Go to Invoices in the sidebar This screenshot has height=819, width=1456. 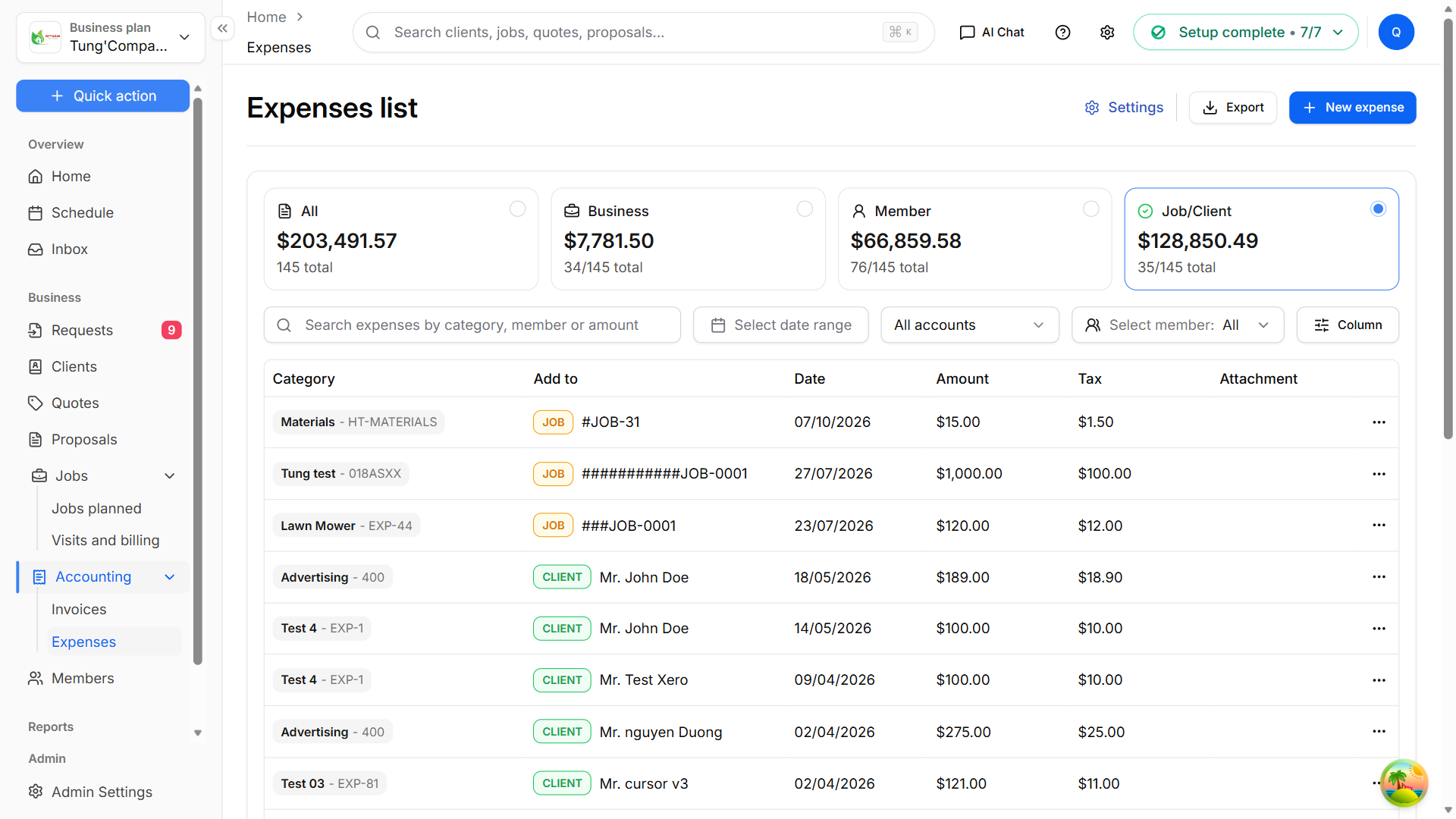[79, 610]
